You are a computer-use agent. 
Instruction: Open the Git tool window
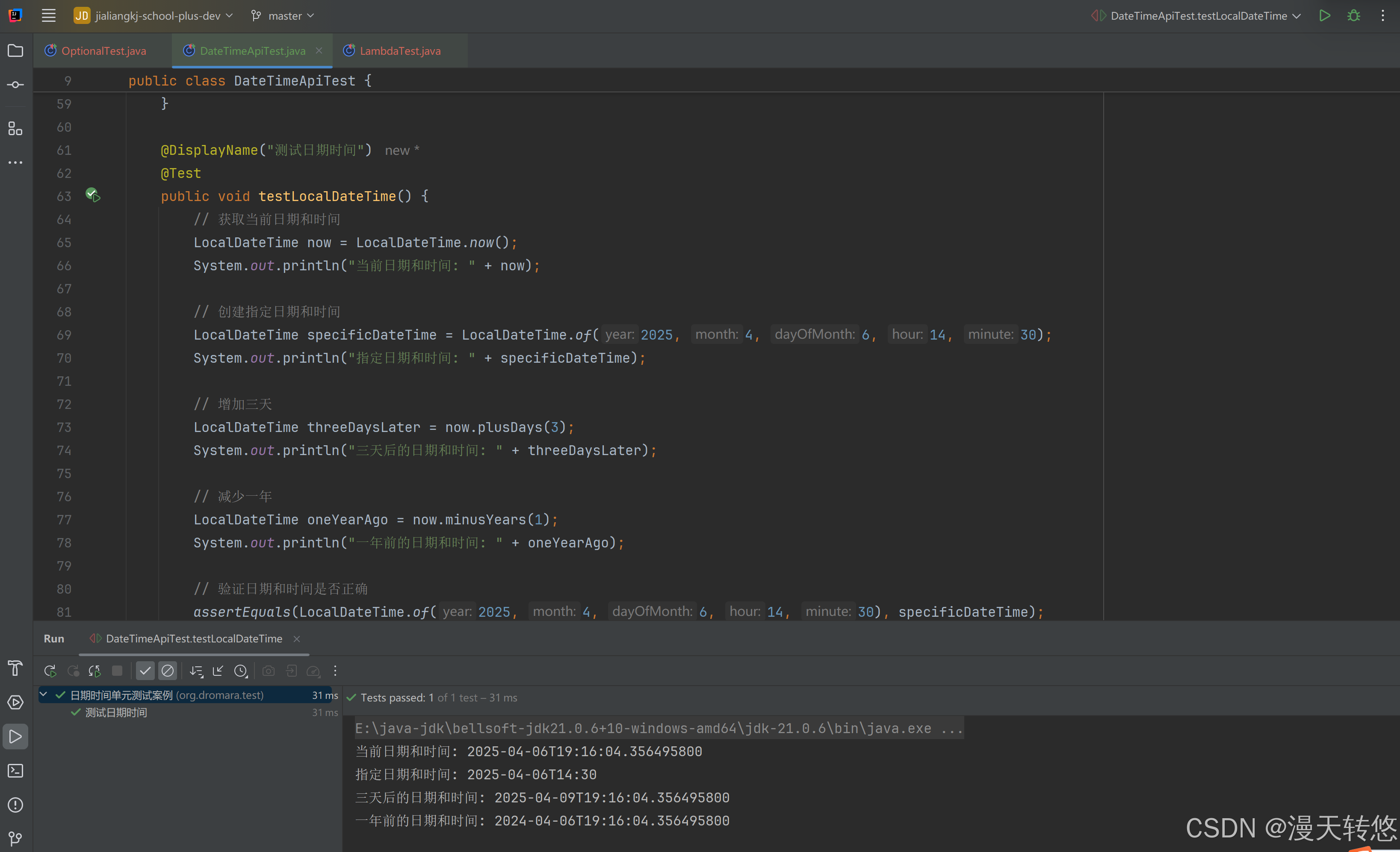coord(15,838)
